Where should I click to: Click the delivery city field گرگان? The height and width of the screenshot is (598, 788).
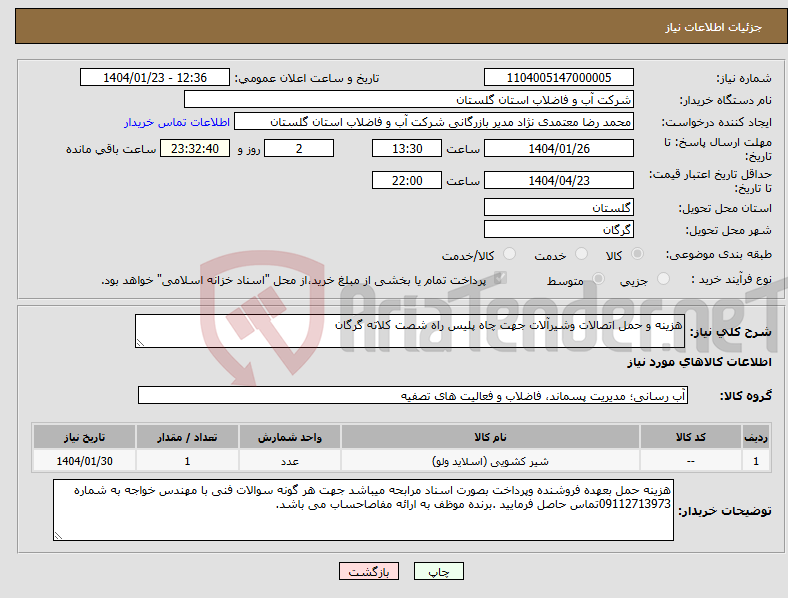tap(558, 230)
